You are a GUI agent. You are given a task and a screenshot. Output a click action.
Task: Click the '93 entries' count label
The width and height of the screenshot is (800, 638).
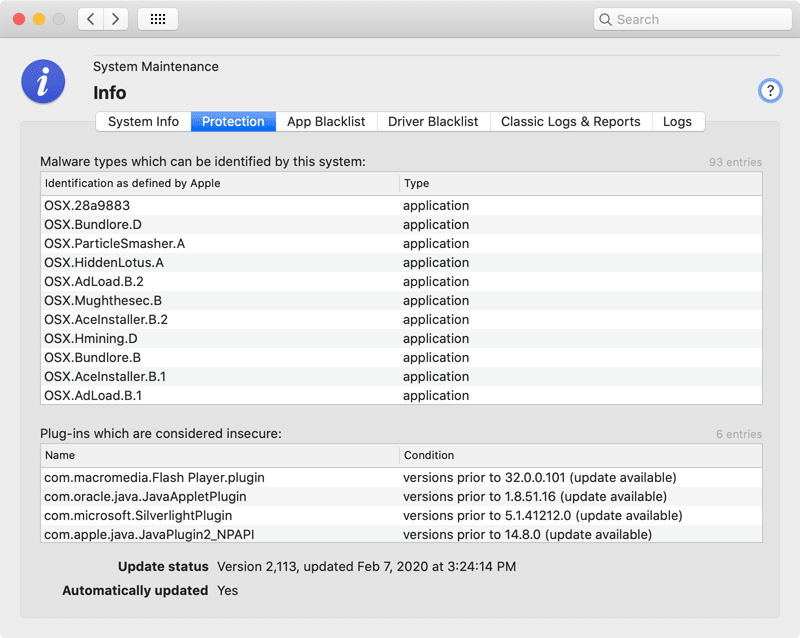point(735,162)
